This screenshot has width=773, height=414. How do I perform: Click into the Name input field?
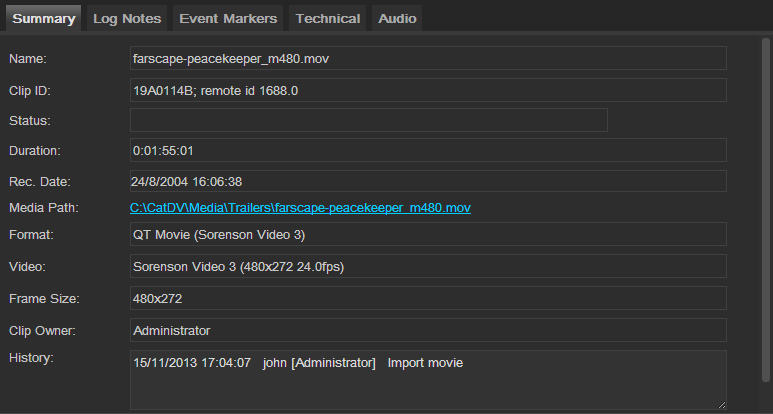(428, 58)
